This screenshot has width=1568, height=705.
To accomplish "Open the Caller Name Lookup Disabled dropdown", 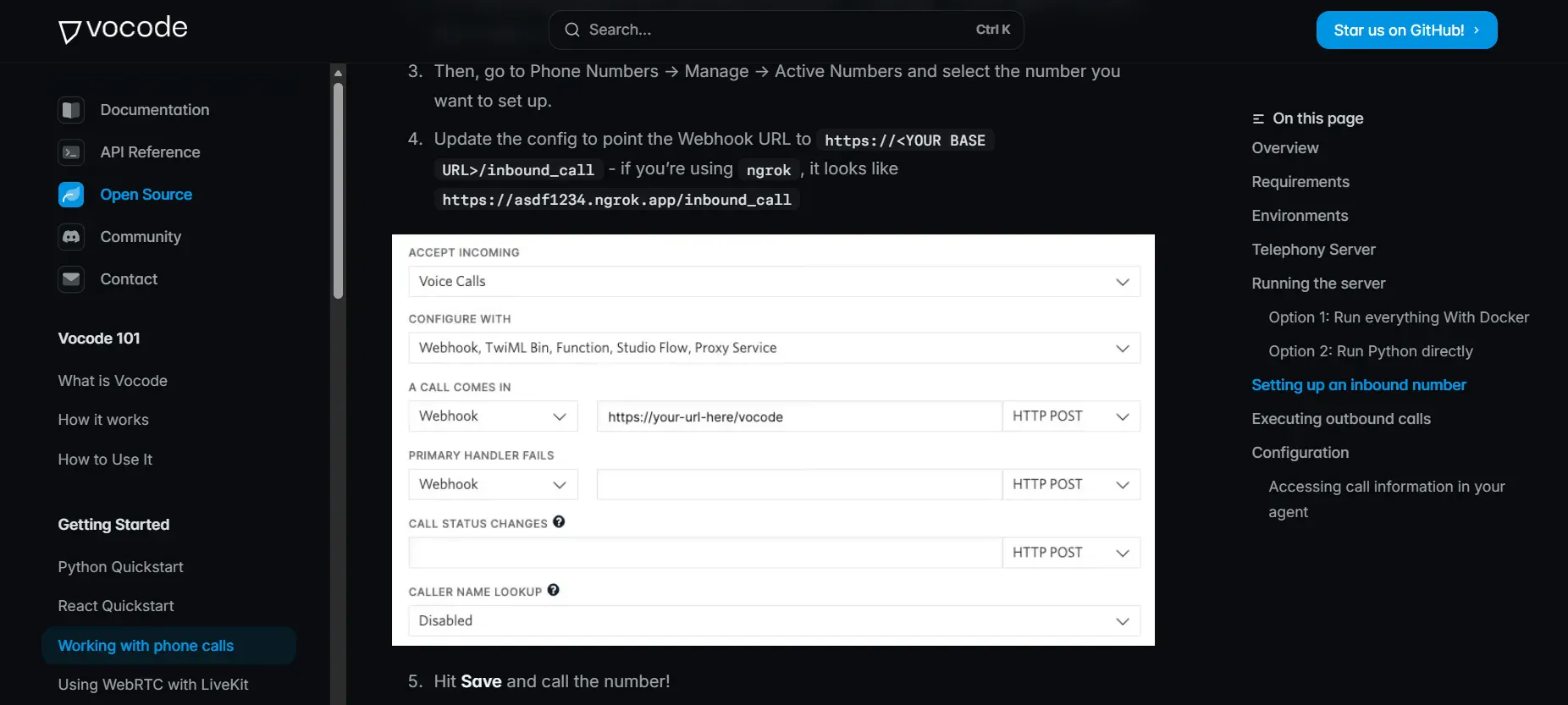I will [x=774, y=620].
